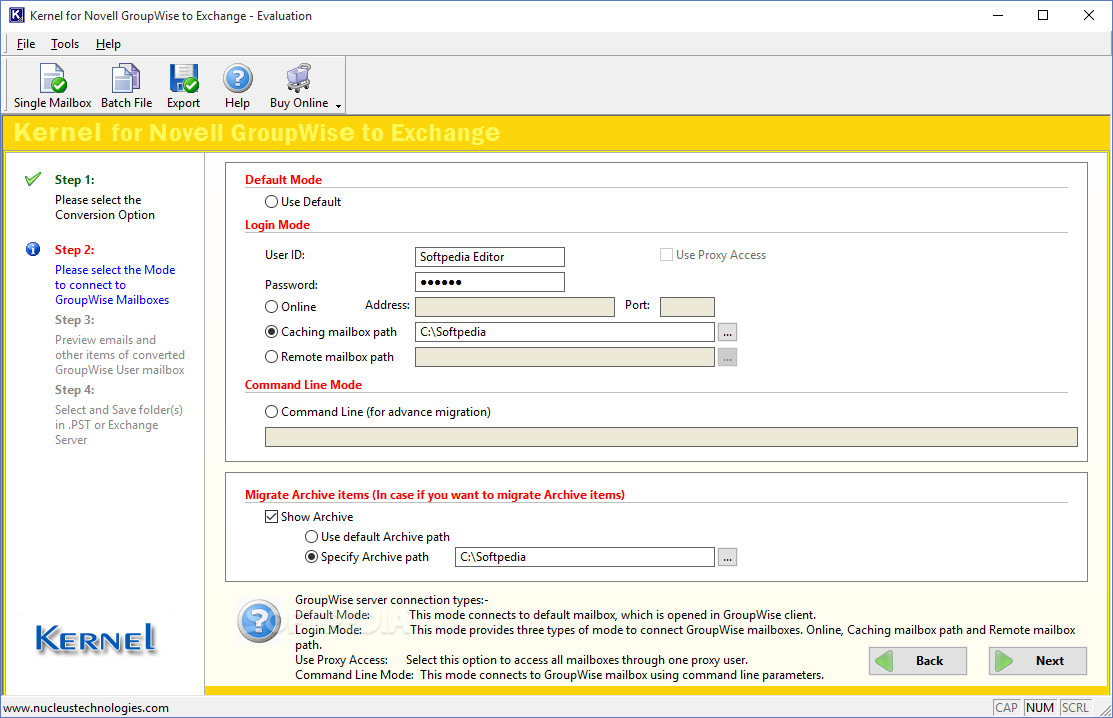
Task: Click the Specify Archive path text field
Action: coord(585,557)
